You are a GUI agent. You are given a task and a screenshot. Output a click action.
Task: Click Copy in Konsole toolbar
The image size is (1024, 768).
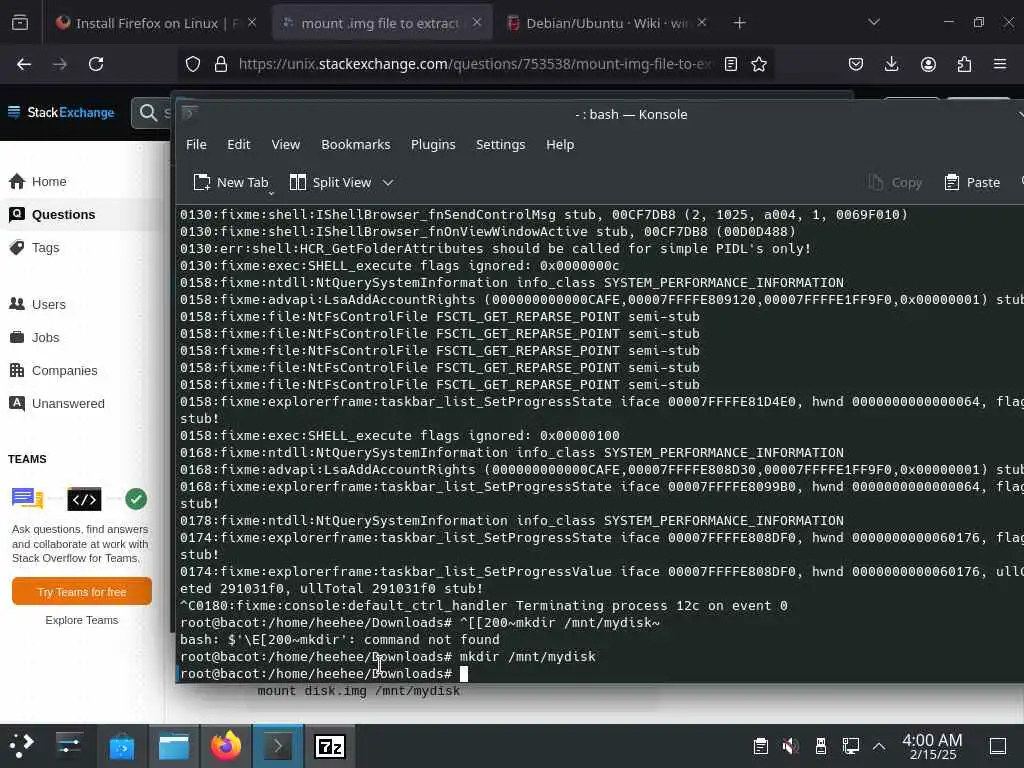point(895,182)
